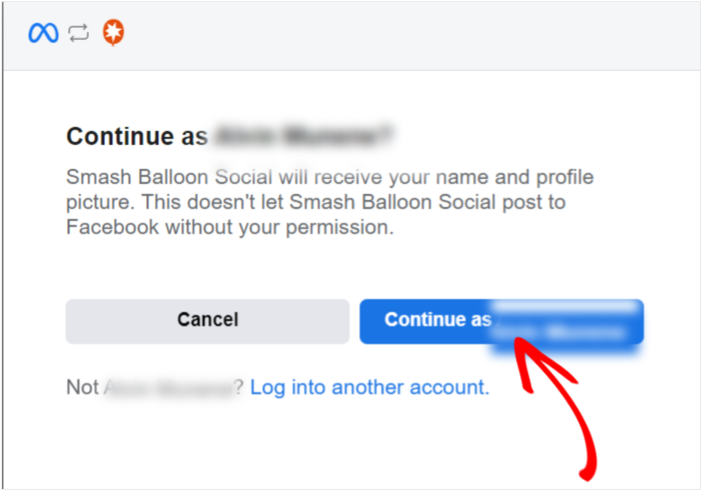
Task: Confirm with the blue Continue as button
Action: tap(437, 320)
